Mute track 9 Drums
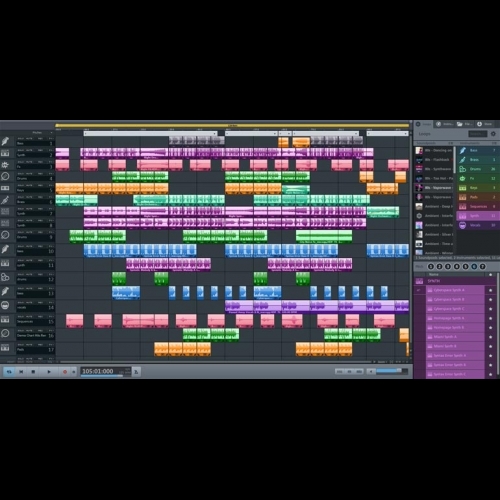The height and width of the screenshot is (500, 500). [x=29, y=232]
